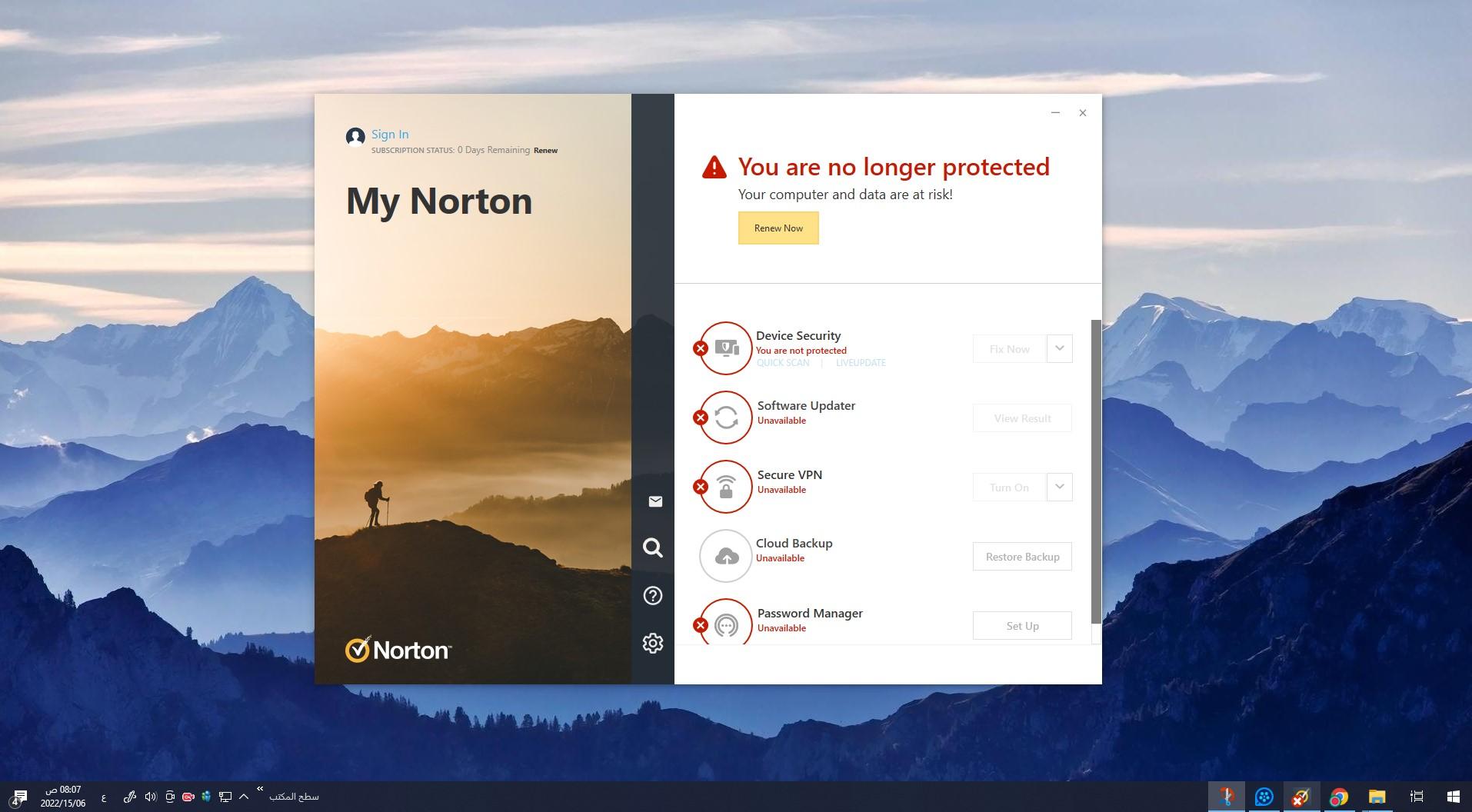Click the "Secure VPN" label
The image size is (1472, 812).
(790, 474)
